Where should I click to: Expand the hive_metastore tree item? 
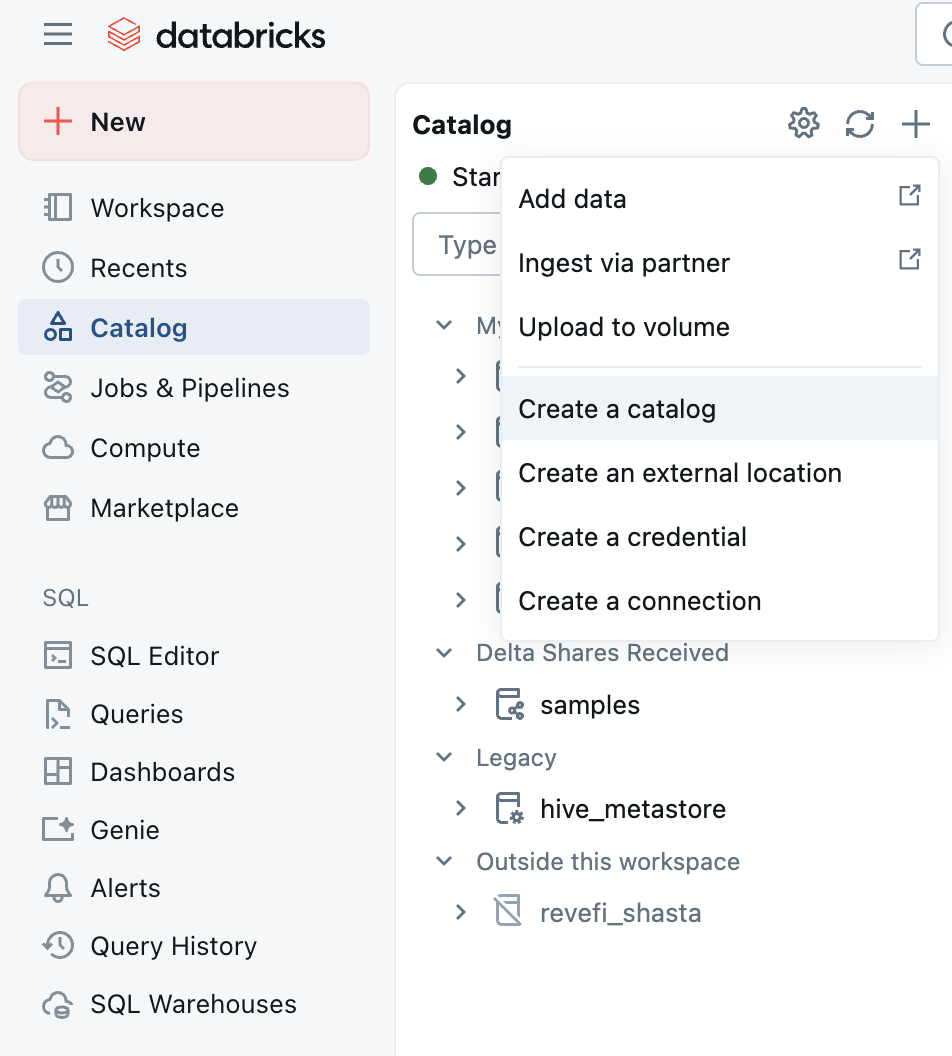461,808
